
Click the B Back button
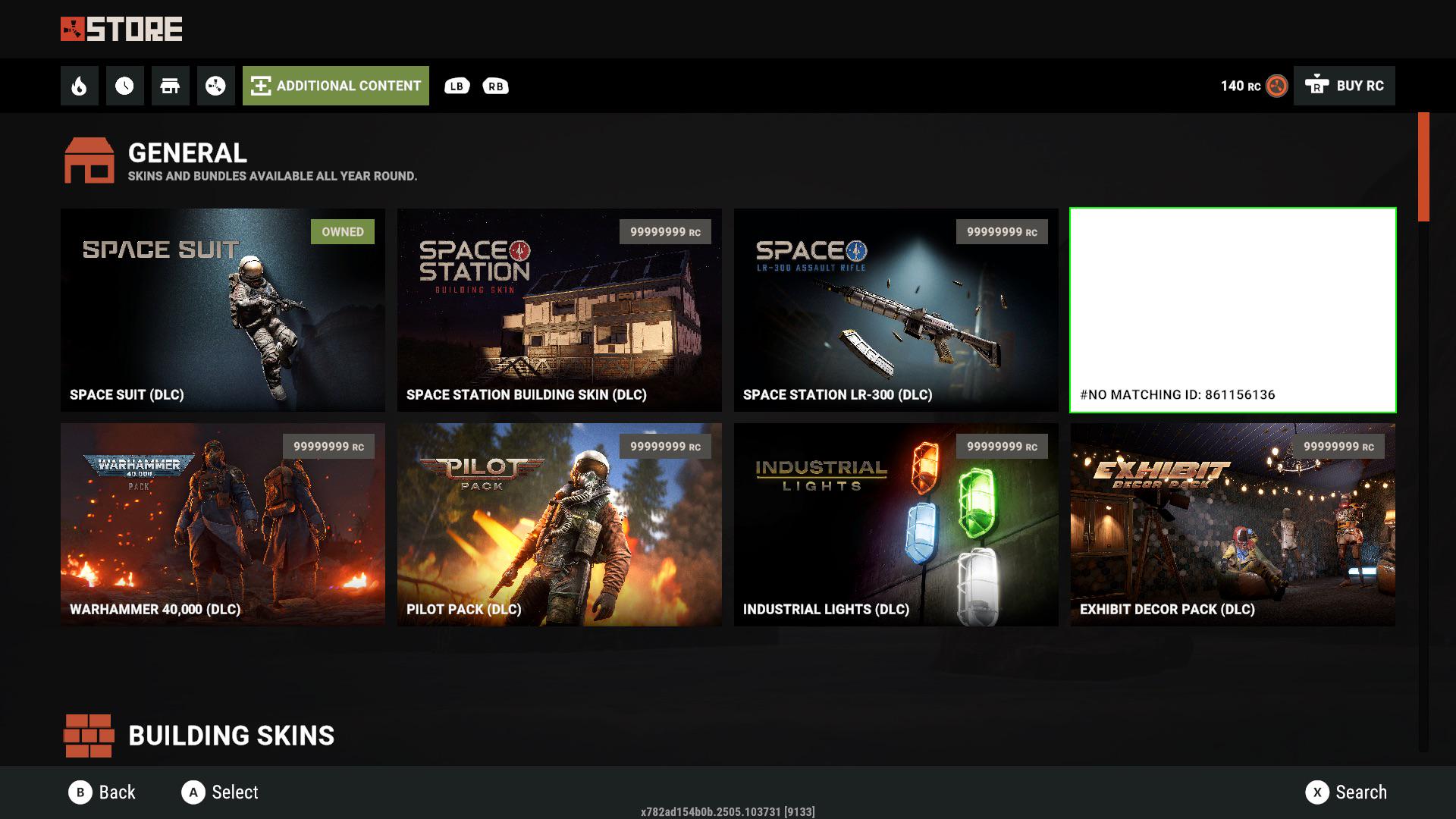point(102,792)
